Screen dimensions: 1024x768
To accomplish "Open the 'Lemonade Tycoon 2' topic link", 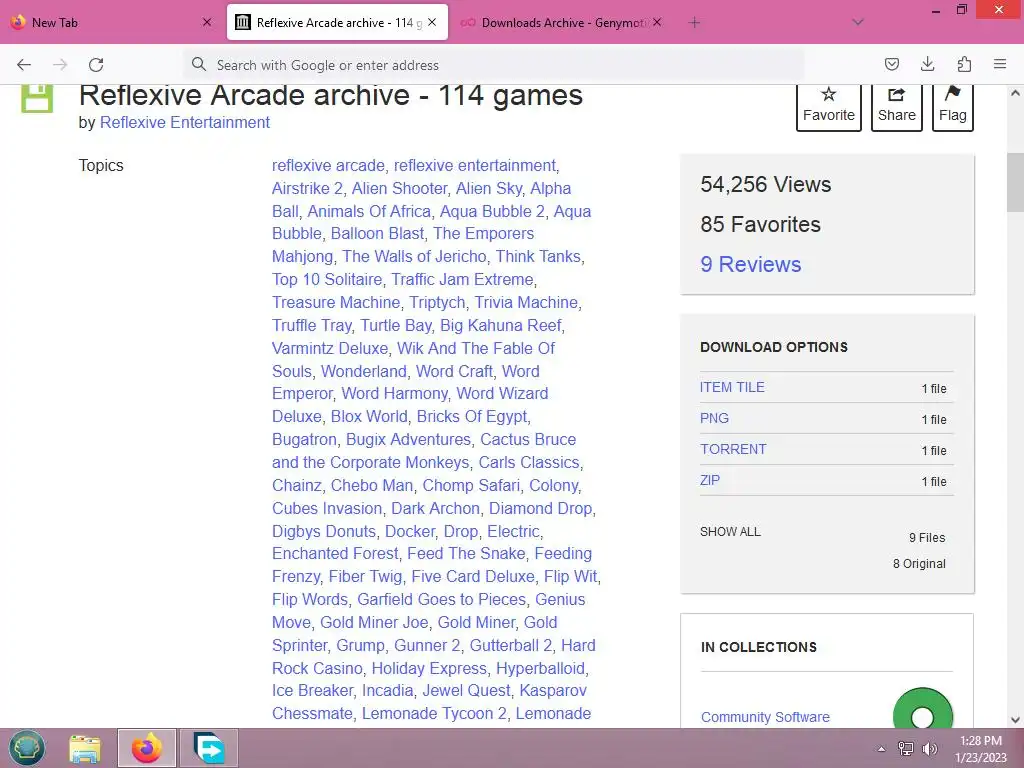I will [434, 713].
